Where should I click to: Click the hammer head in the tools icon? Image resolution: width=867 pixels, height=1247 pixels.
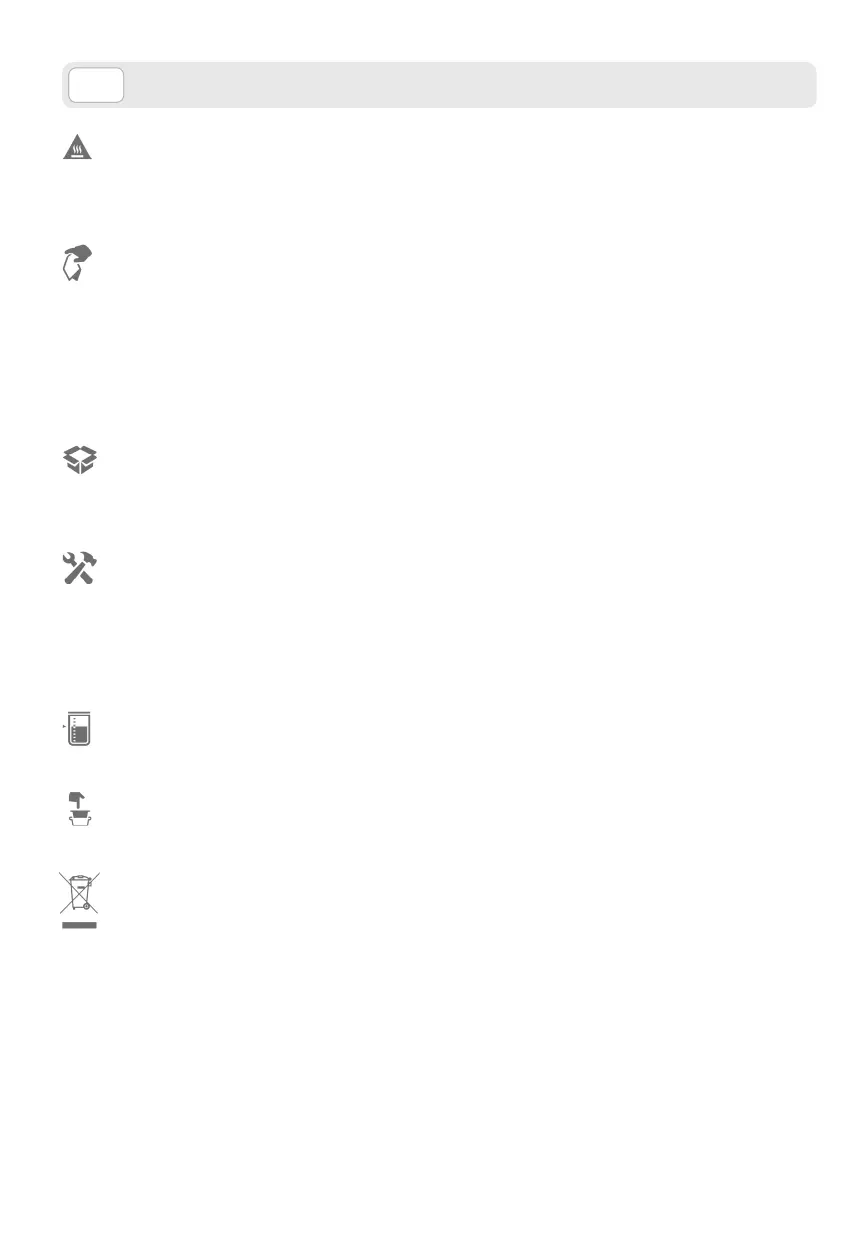pos(88,560)
